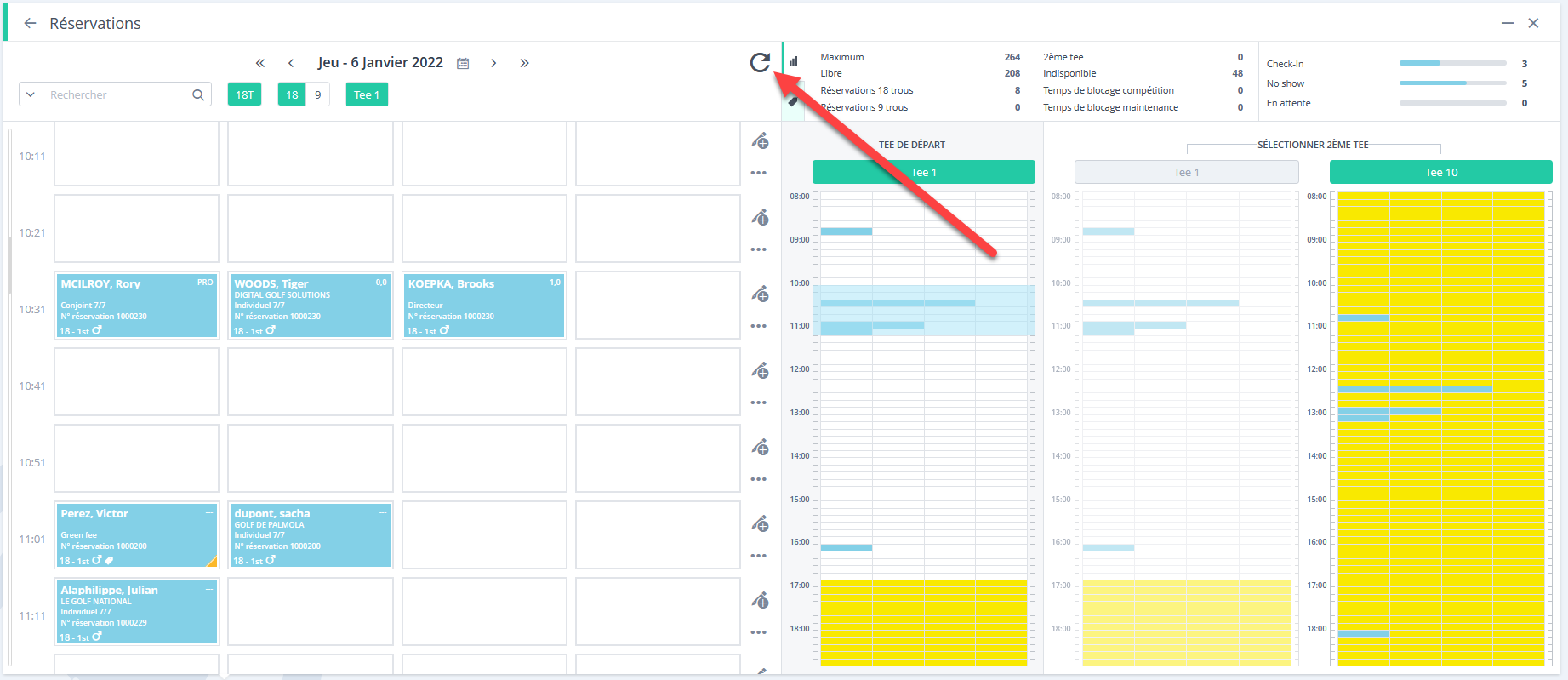
Task: Open the date Jeu - 6 Janvier 2022
Action: pos(380,62)
